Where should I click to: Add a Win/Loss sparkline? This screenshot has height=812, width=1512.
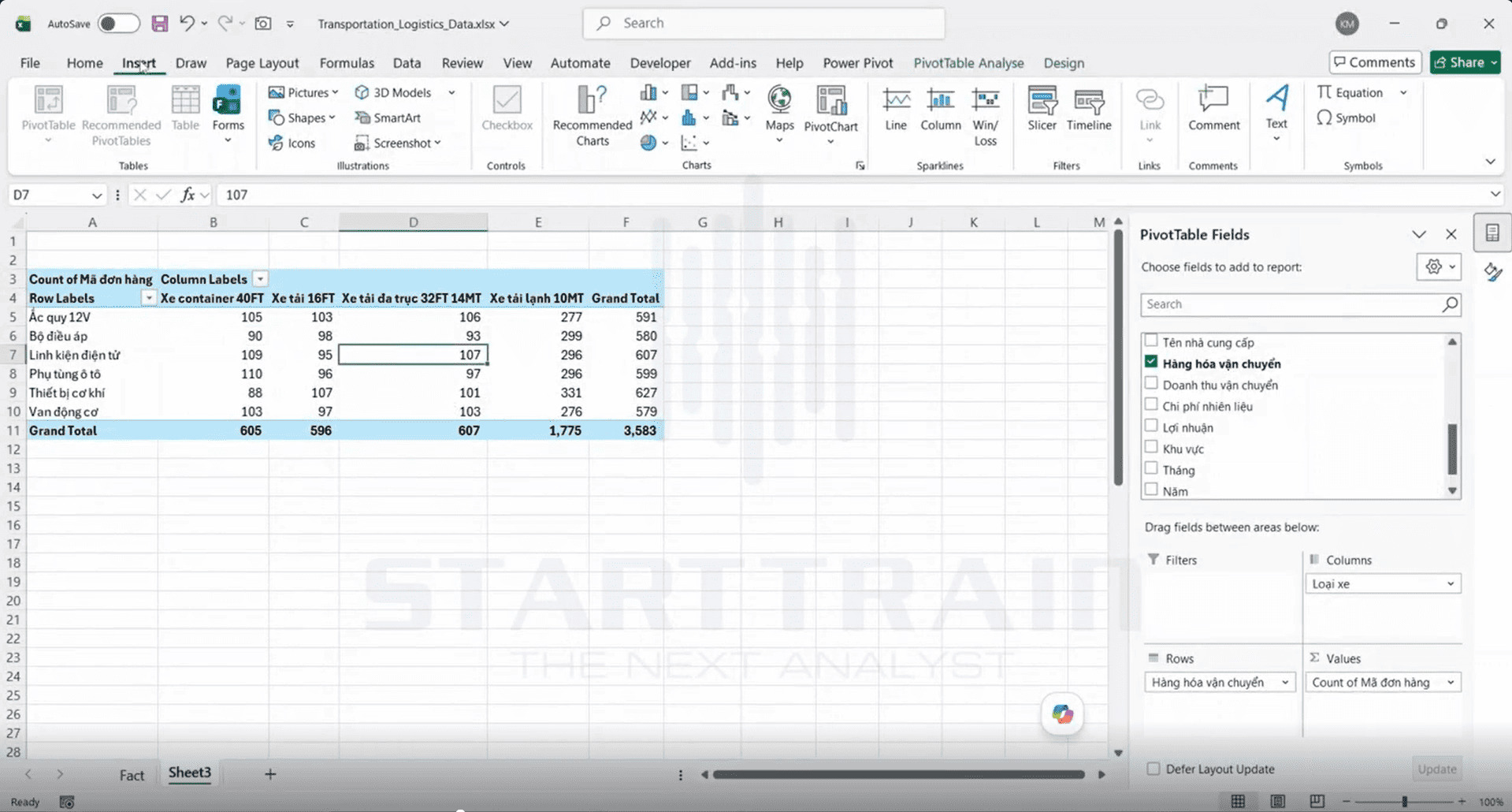[986, 116]
